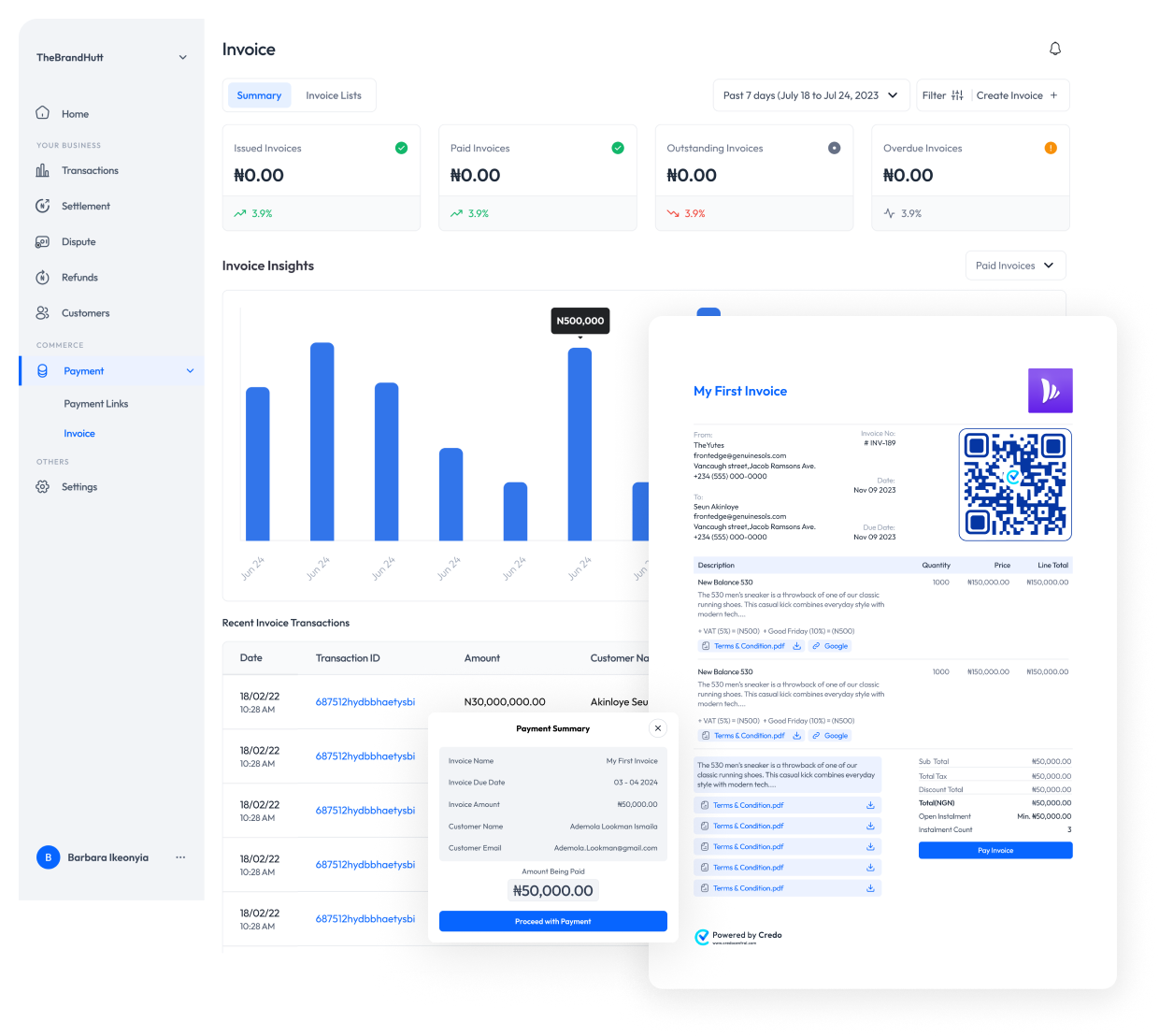Open the Past 7 days date range dropdown
The height and width of the screenshot is (1036, 1159).
point(811,95)
